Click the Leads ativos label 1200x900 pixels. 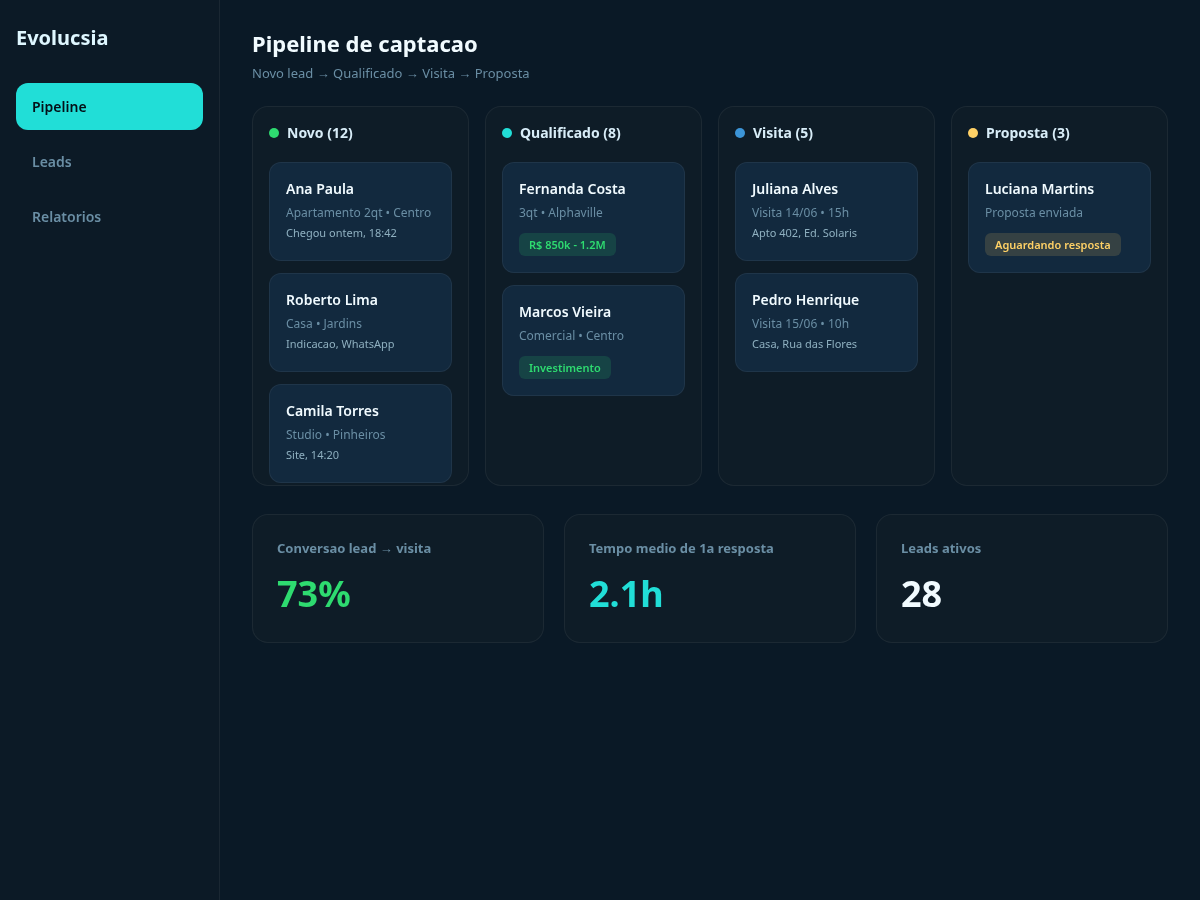[x=941, y=549]
